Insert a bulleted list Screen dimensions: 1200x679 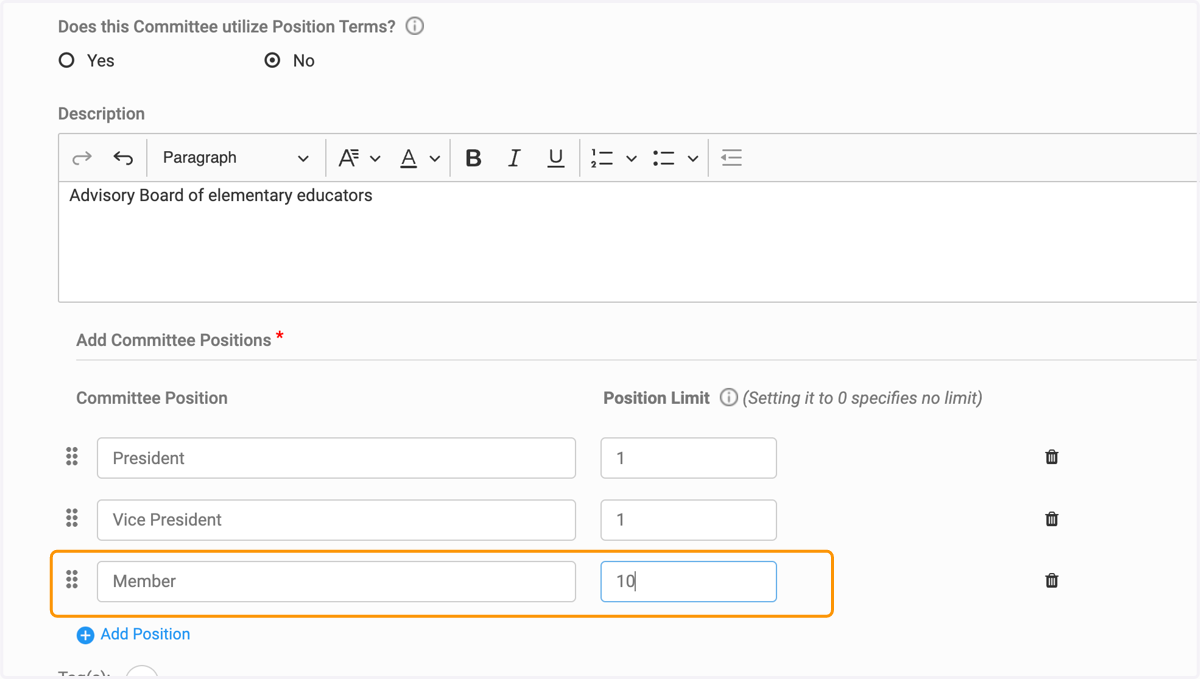click(x=663, y=158)
